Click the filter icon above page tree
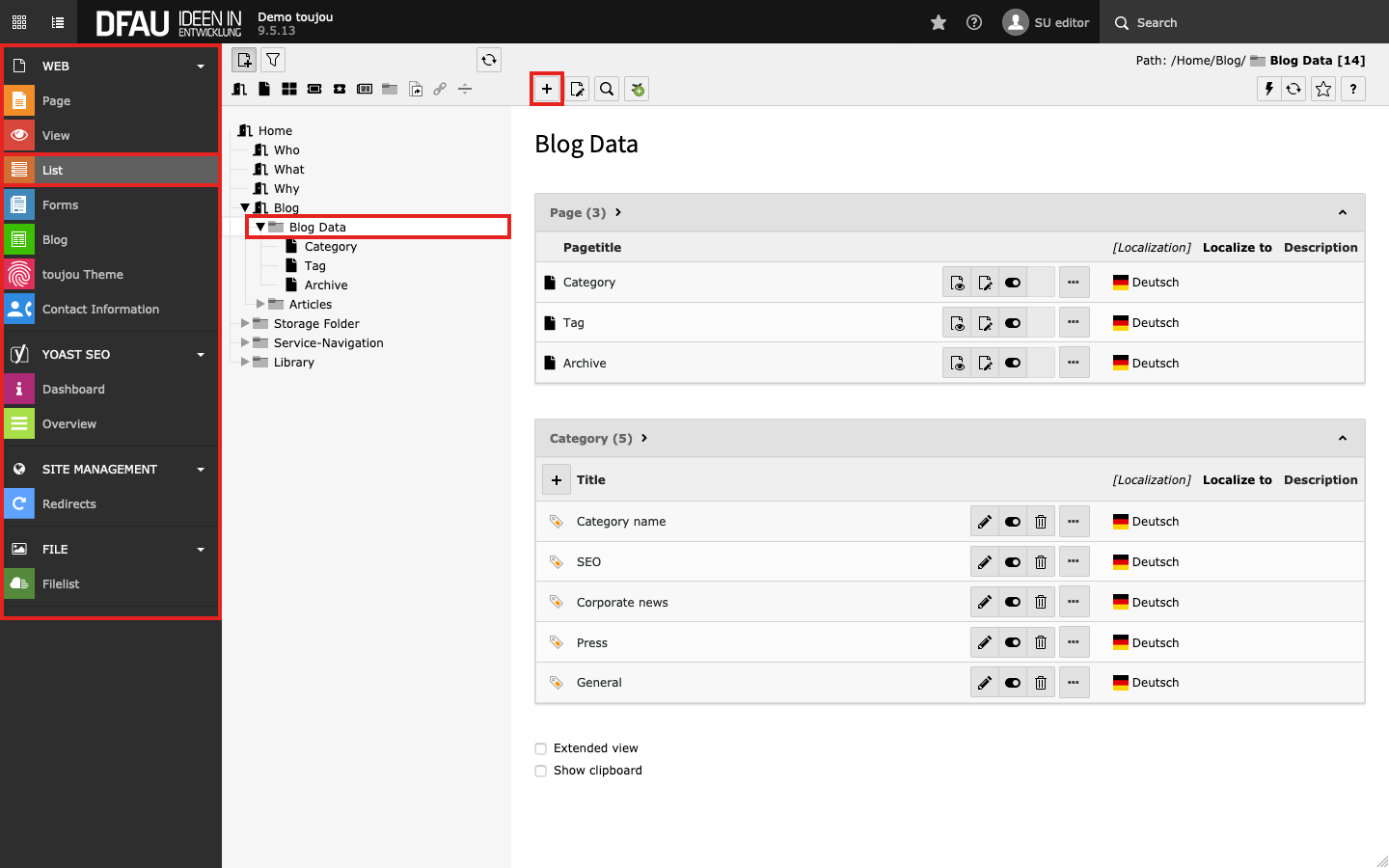Screen dimensions: 1389x868 (273, 60)
